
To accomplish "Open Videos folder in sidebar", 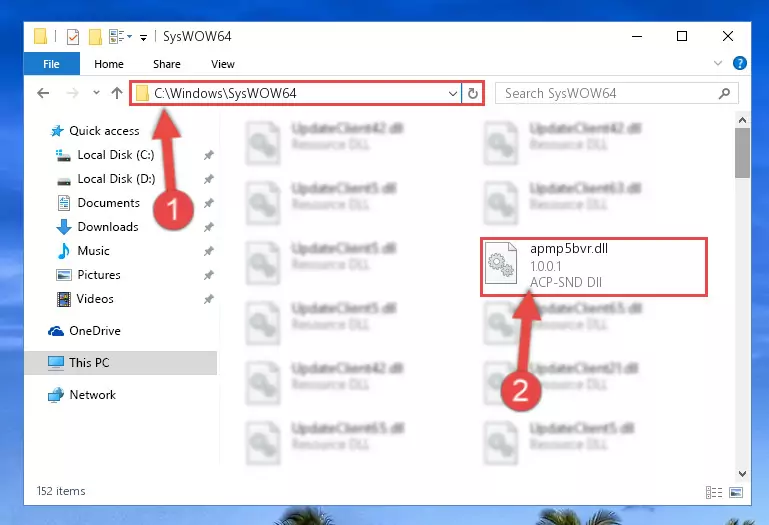I will point(95,299).
